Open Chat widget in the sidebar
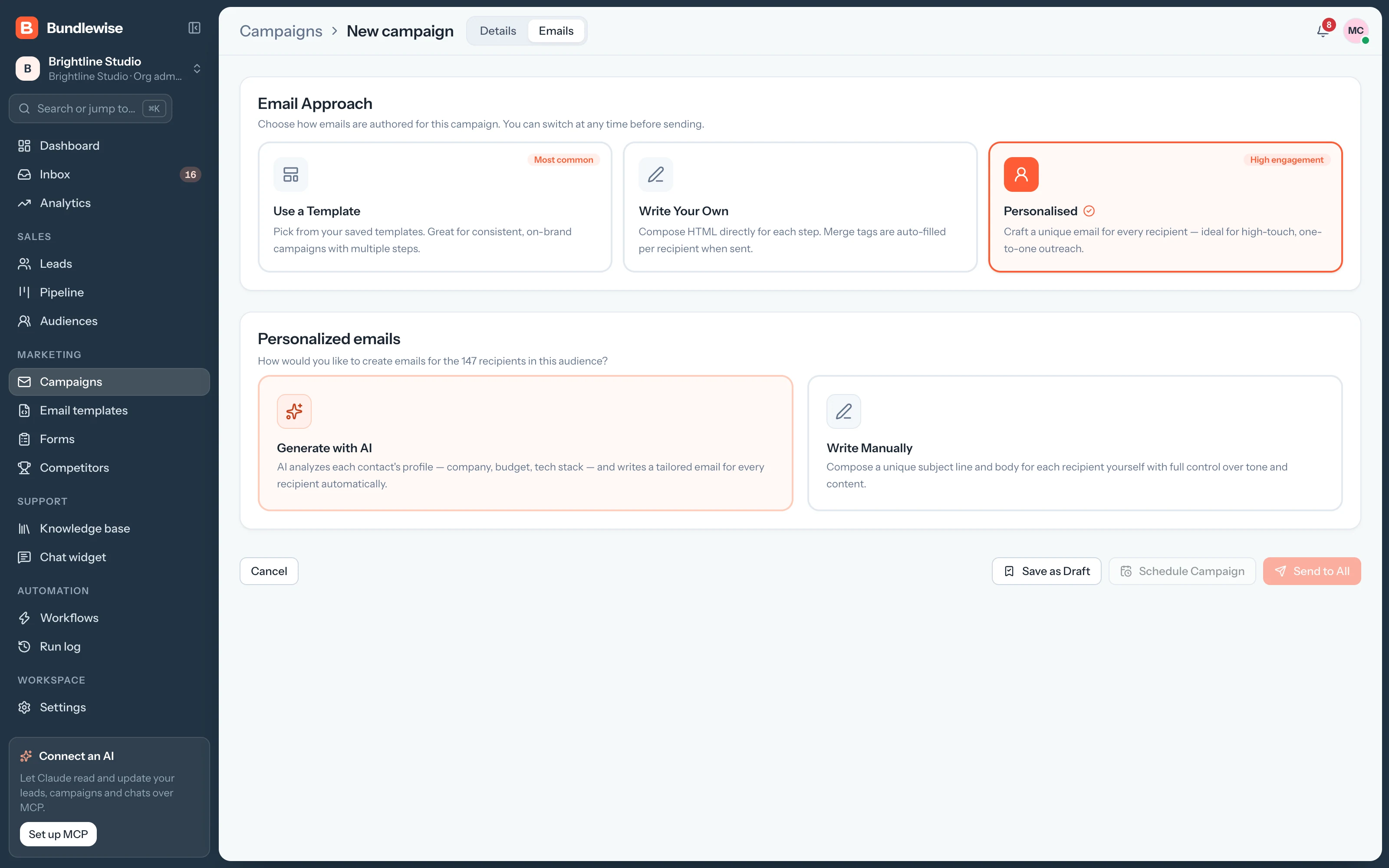 [109, 557]
